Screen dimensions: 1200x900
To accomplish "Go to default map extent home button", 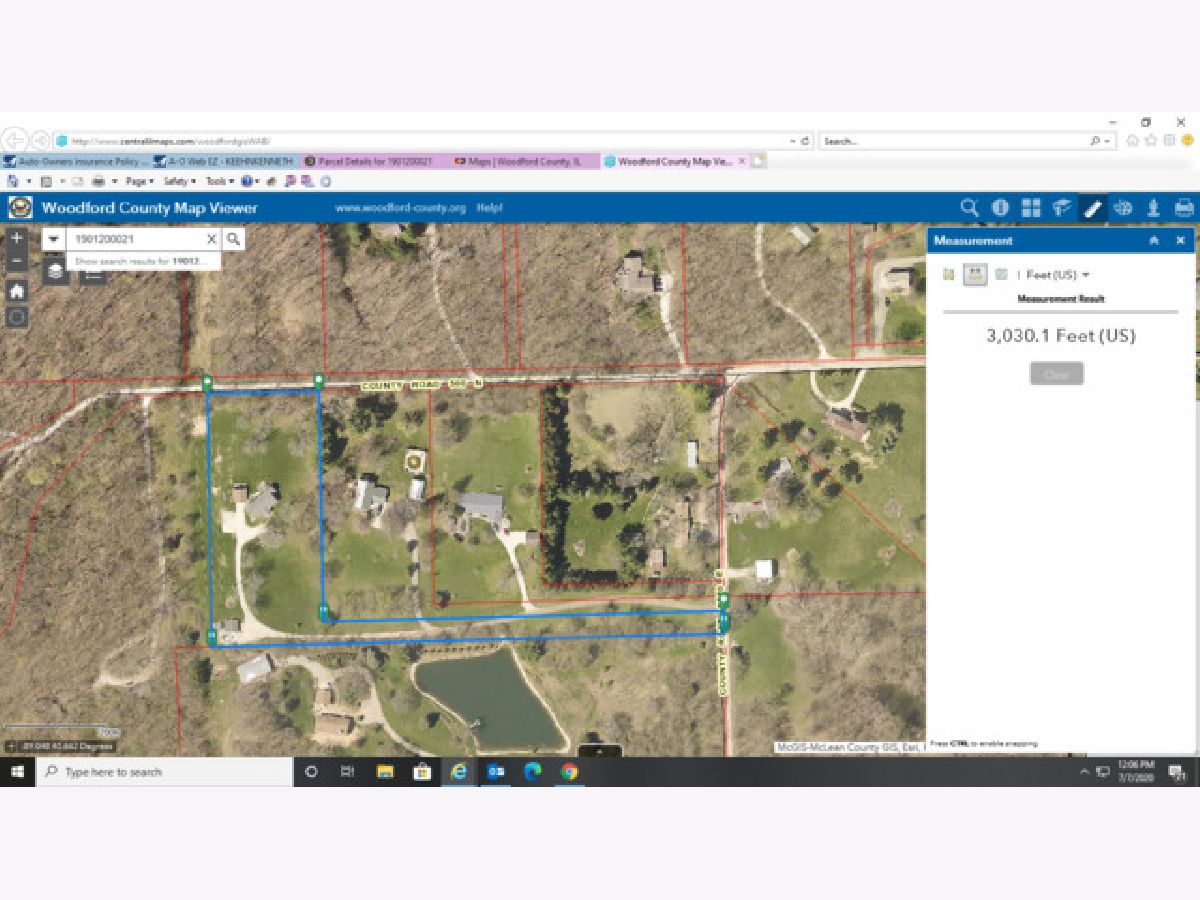I will click(17, 291).
